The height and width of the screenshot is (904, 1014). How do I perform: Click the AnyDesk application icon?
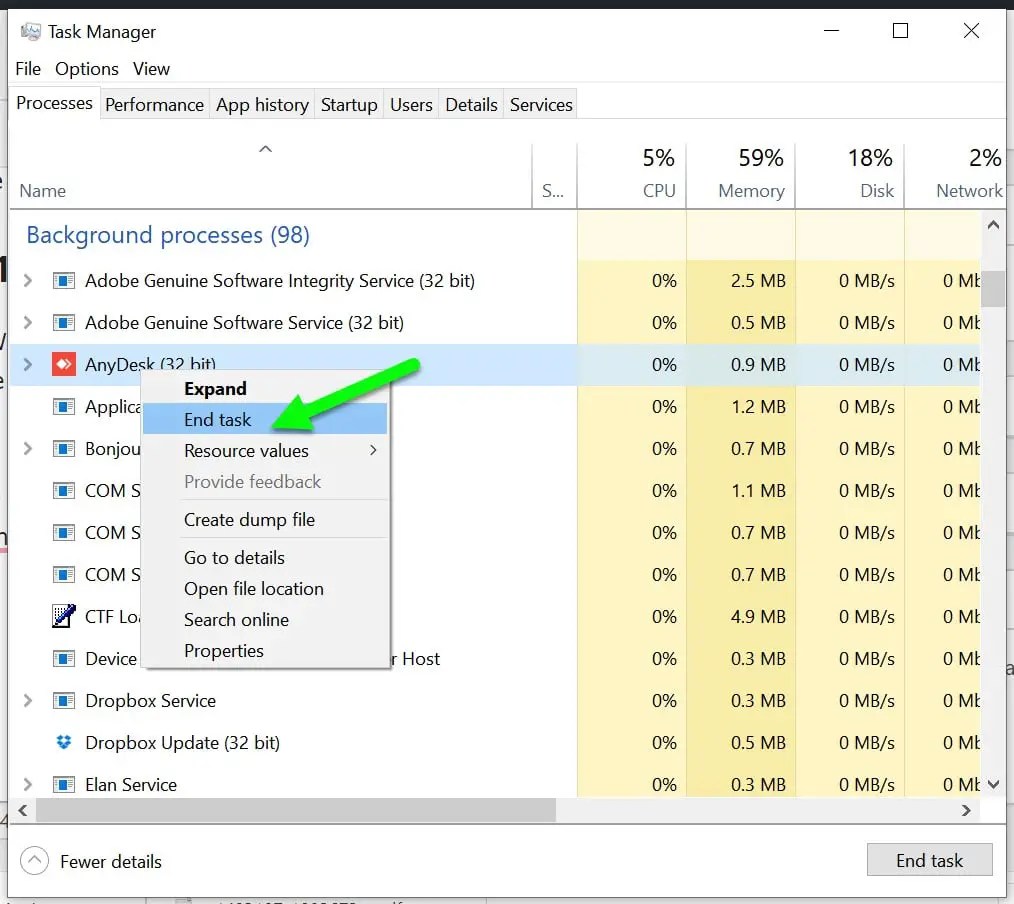click(x=64, y=364)
